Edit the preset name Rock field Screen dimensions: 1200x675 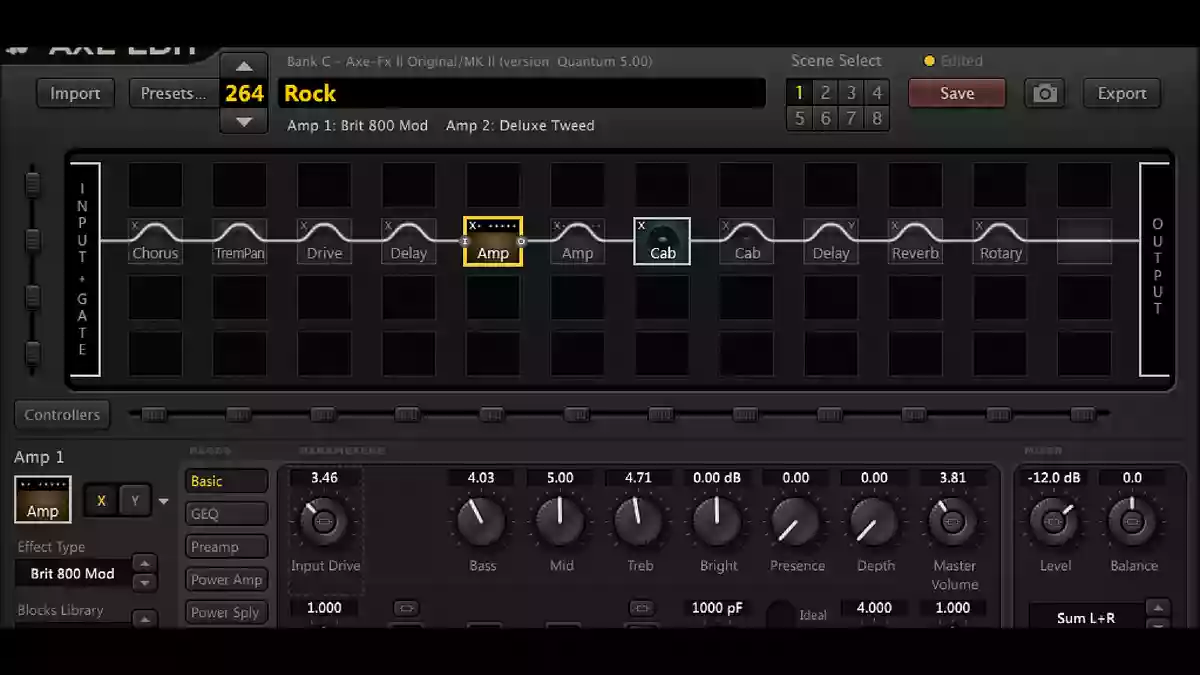(x=522, y=93)
